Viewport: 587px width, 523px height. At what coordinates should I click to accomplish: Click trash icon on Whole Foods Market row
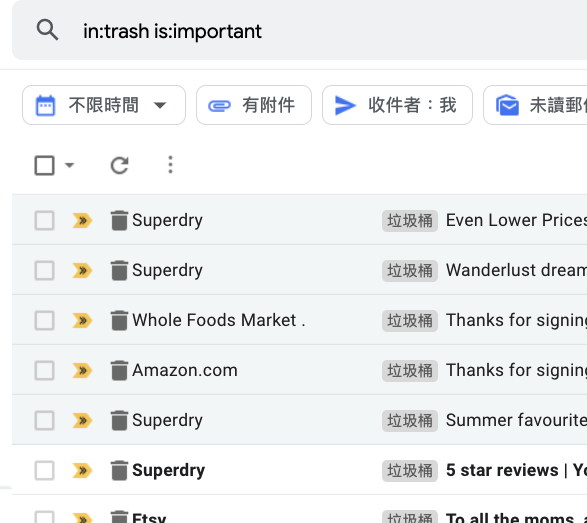click(x=119, y=320)
